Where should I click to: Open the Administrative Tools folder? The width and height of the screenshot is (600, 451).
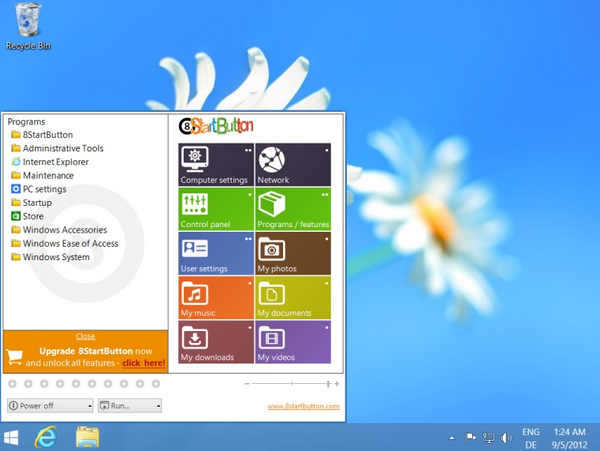[x=57, y=148]
